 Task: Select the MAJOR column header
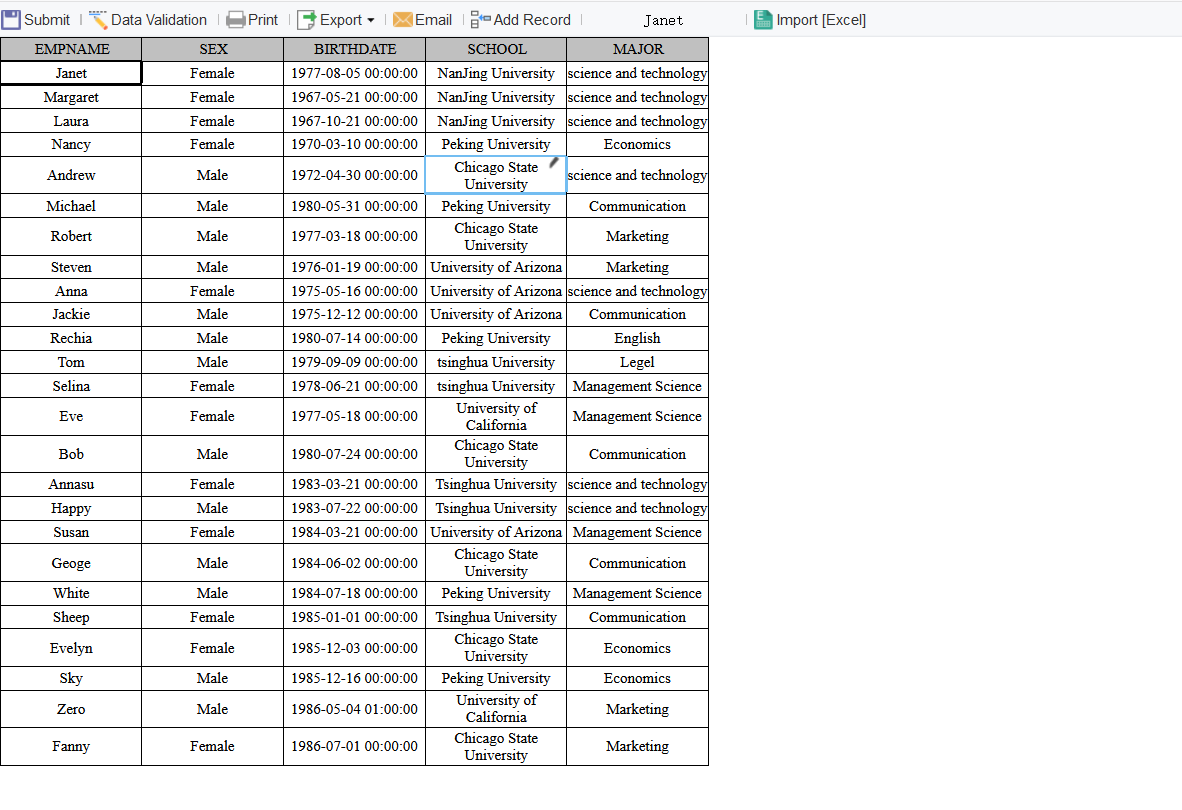point(637,48)
